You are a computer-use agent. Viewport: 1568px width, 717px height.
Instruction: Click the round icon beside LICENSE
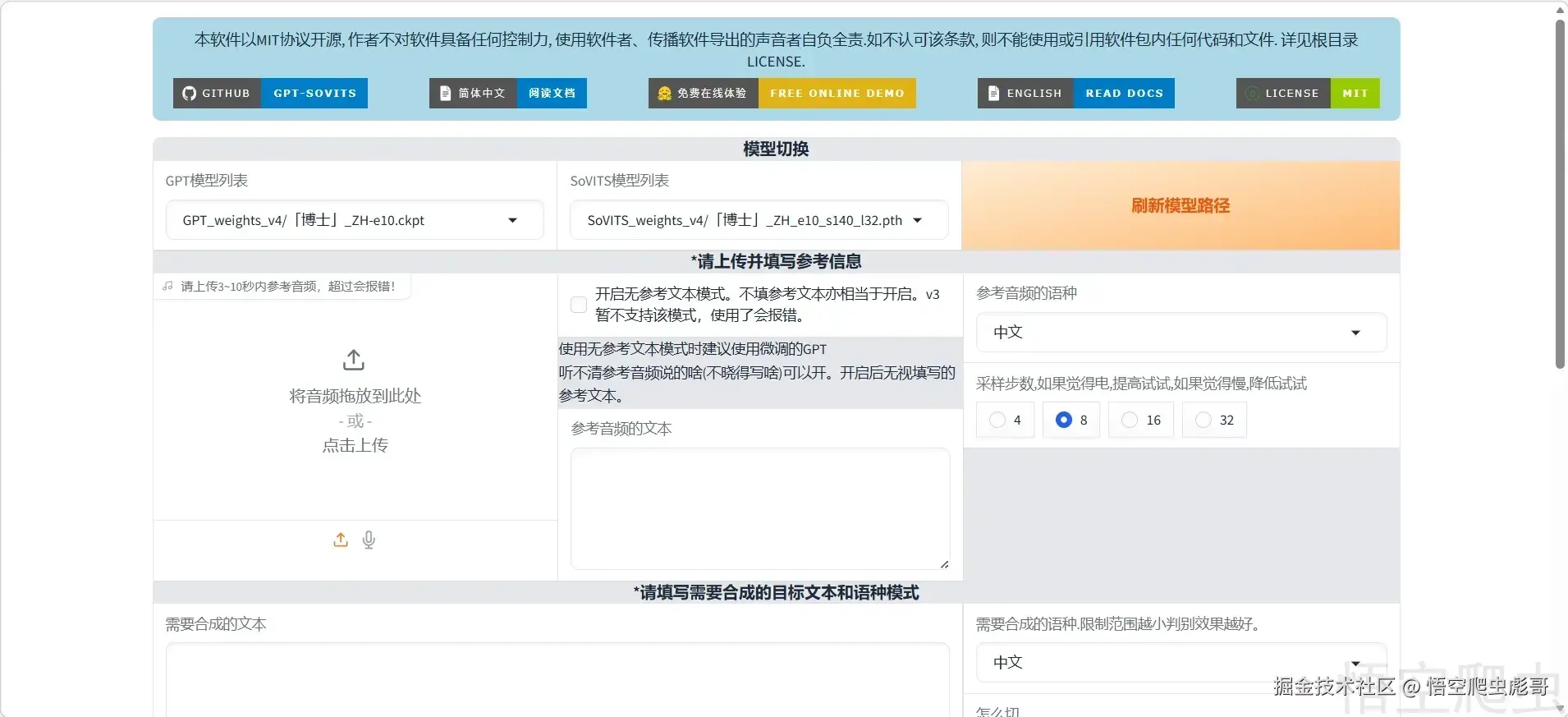(1252, 94)
